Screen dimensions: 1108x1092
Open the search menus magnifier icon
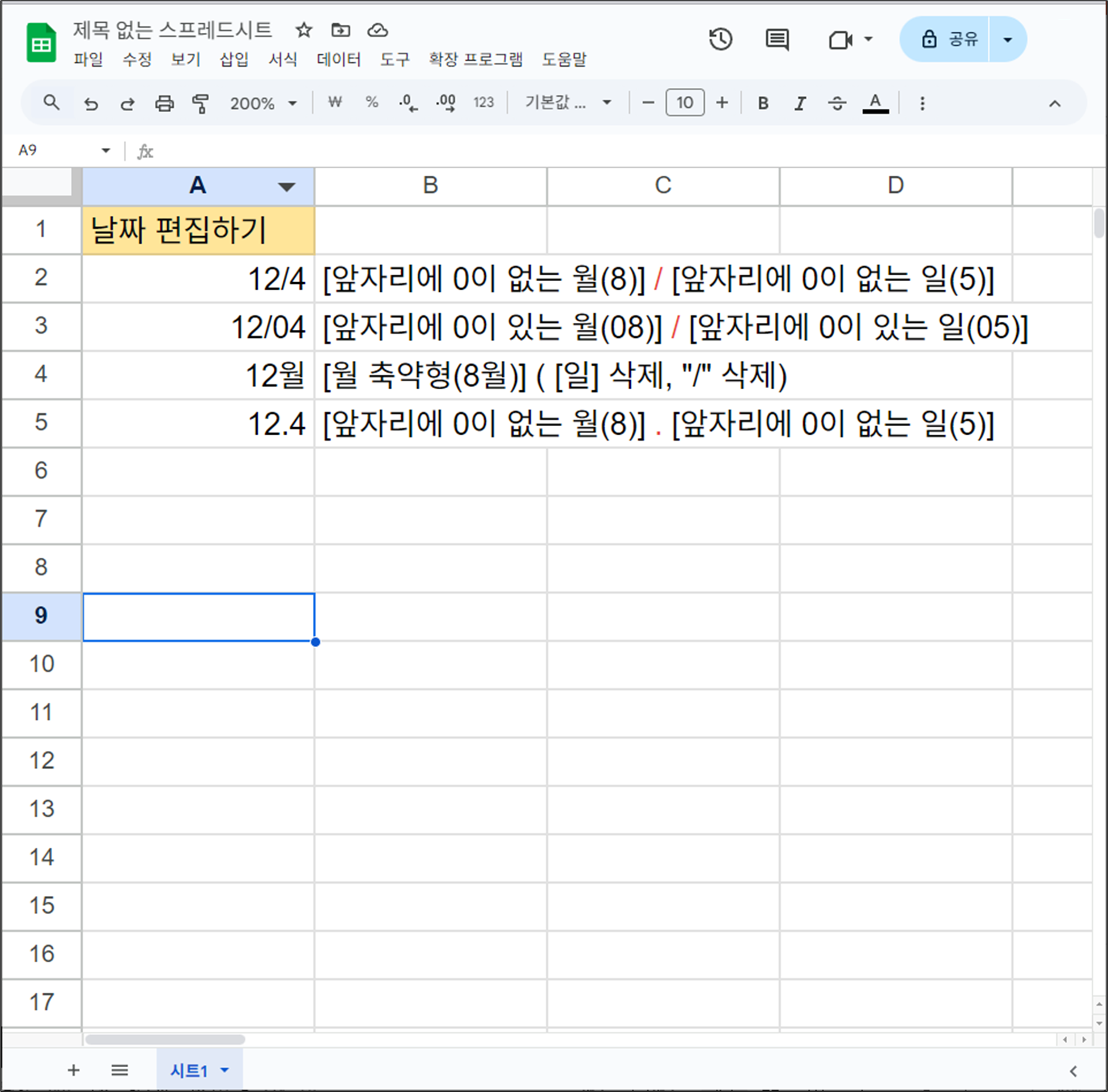click(52, 103)
